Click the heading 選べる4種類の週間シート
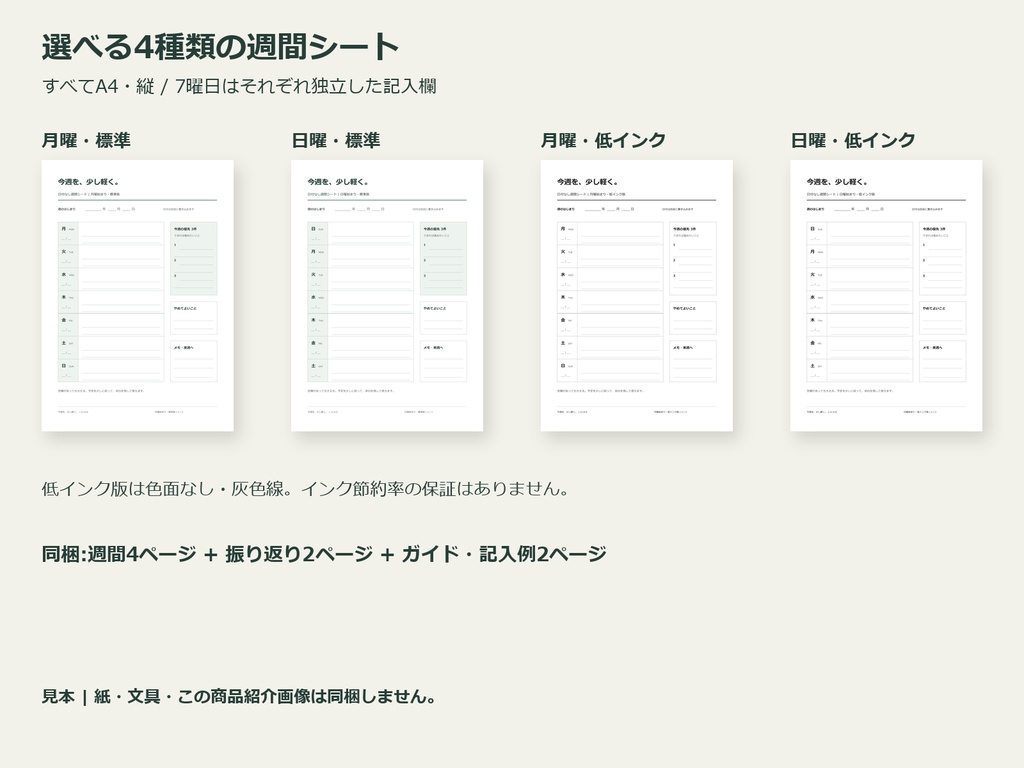Image resolution: width=1024 pixels, height=768 pixels. click(x=221, y=47)
